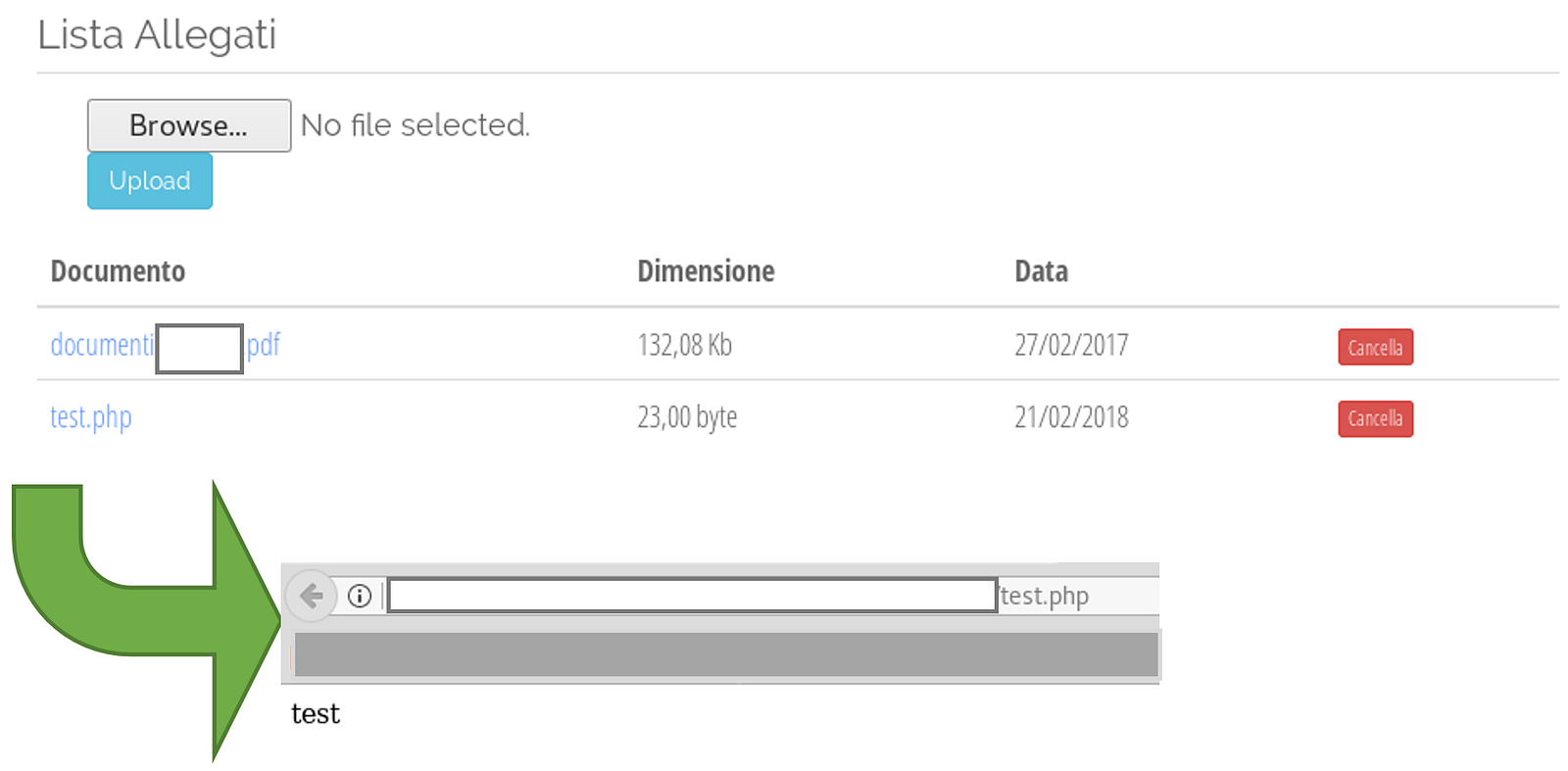Click the Browse file chooser button
The width and height of the screenshot is (1568, 771).
[188, 125]
